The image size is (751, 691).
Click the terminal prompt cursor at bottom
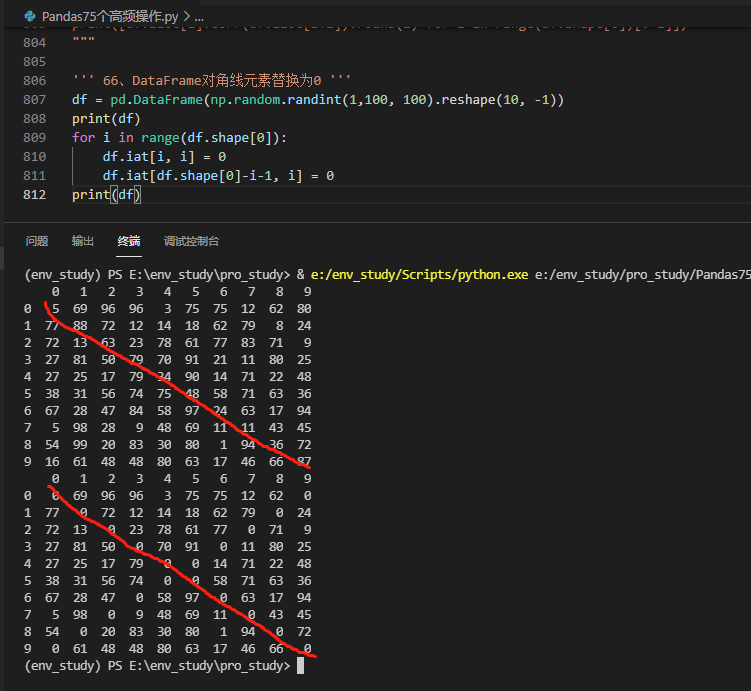(x=300, y=666)
